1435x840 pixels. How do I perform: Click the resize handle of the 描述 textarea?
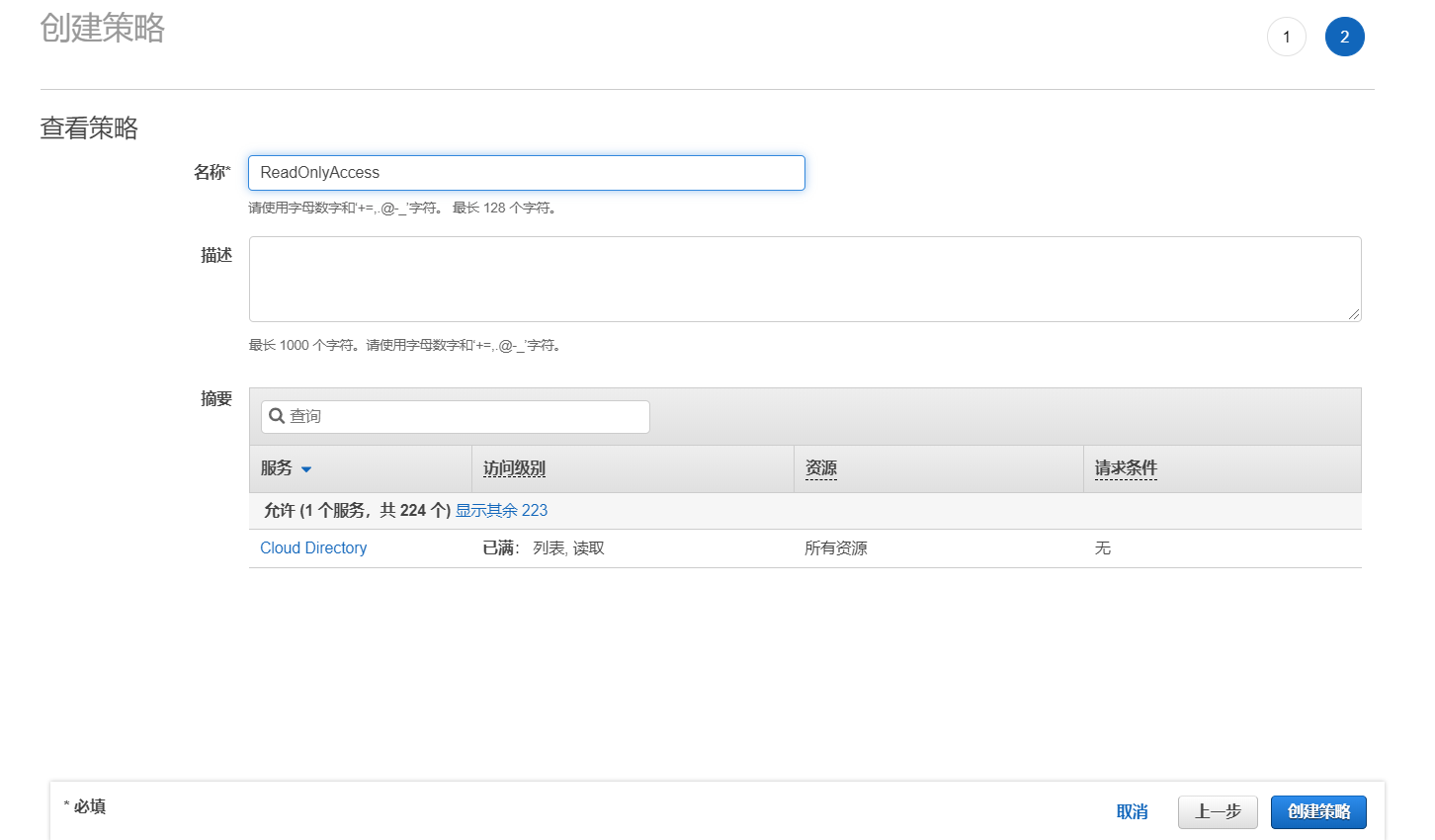[x=1353, y=314]
